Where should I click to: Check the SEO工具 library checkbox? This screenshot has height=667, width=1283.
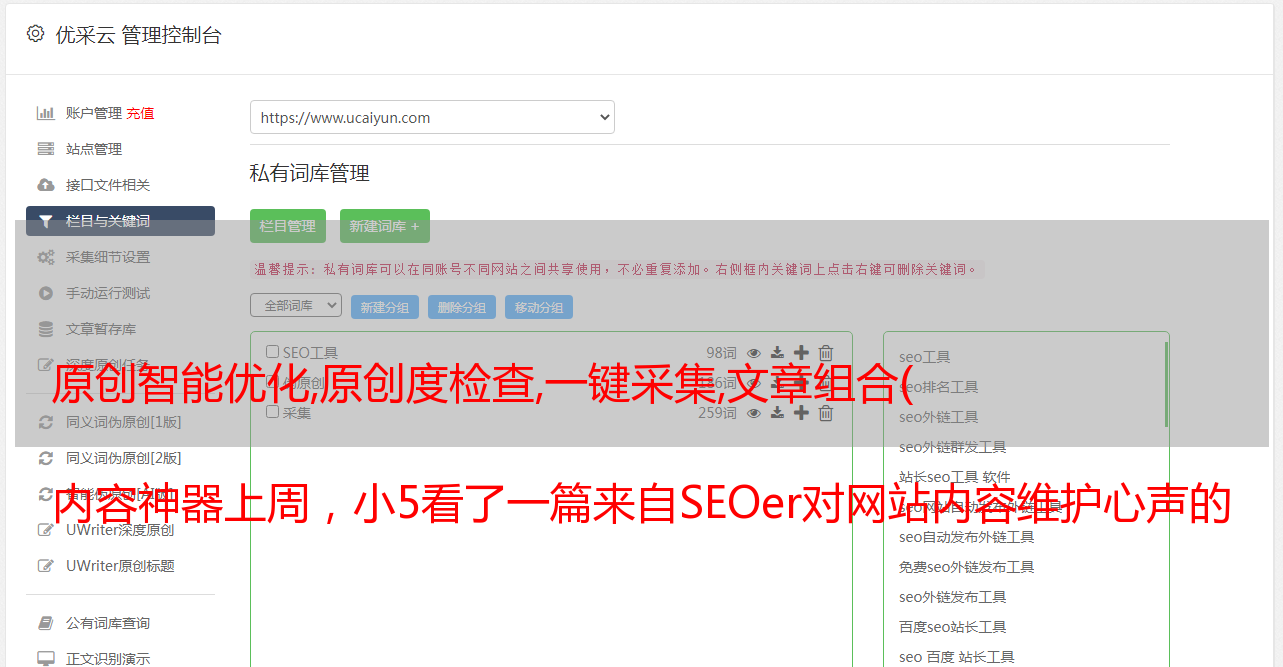[x=272, y=351]
